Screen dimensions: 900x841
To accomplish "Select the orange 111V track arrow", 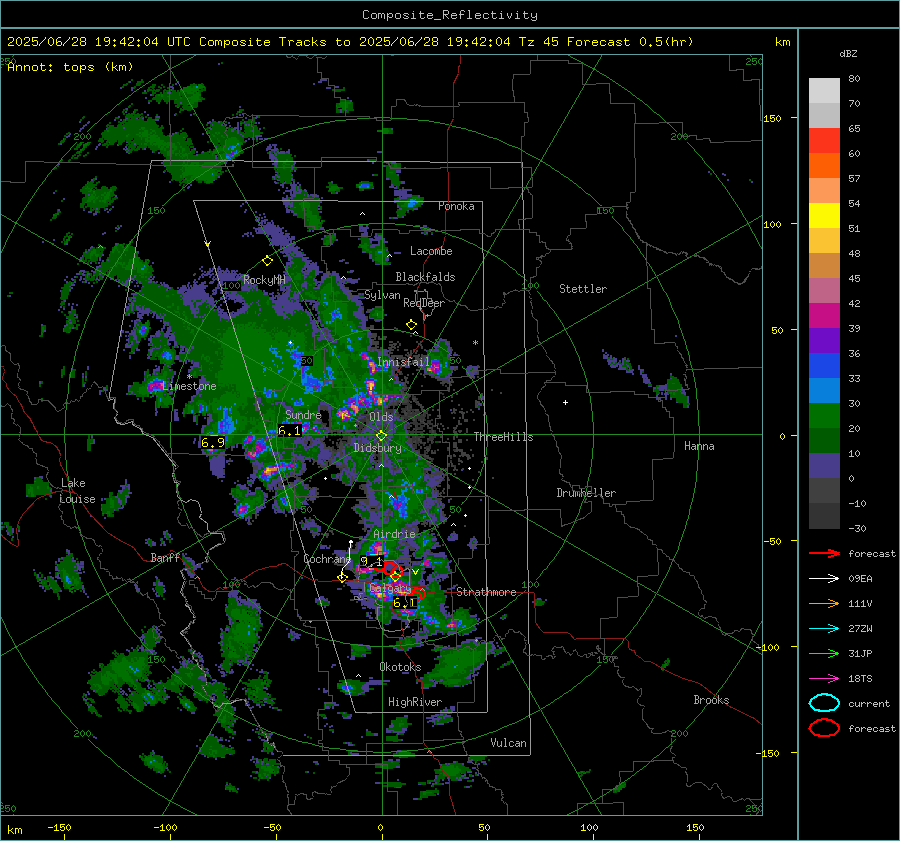I will [824, 603].
